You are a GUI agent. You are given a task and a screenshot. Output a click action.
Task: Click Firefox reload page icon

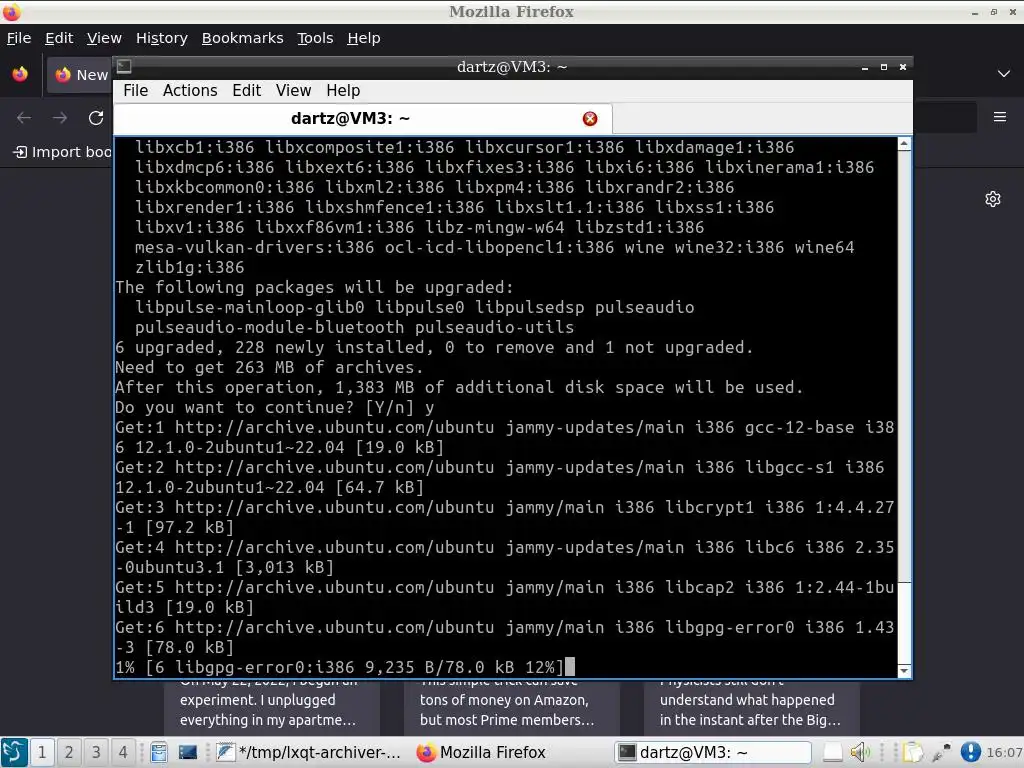[x=96, y=118]
